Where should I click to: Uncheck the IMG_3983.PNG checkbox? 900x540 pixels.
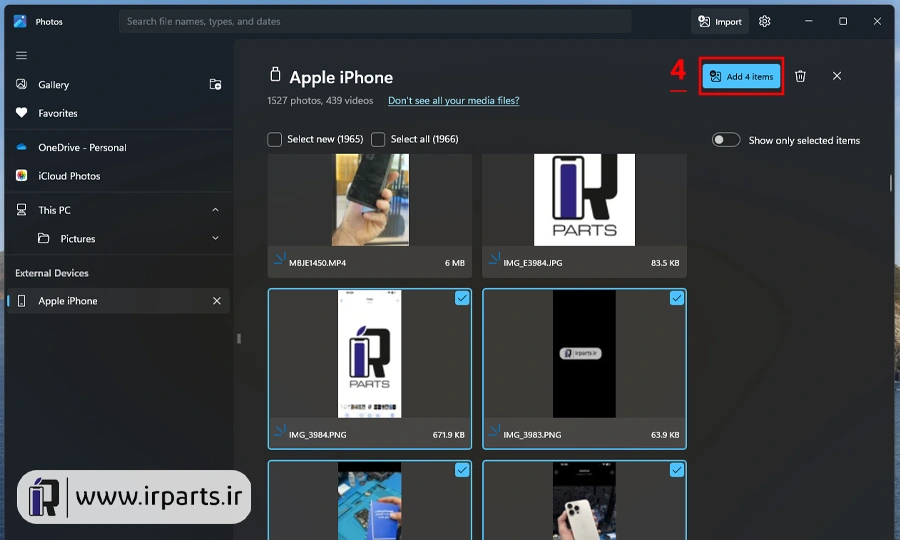[677, 298]
